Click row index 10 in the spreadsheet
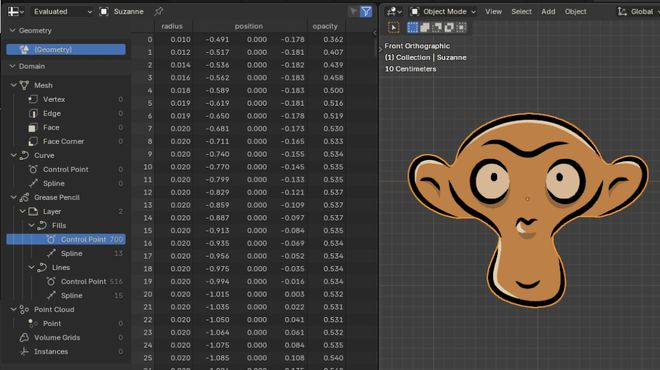 click(147, 167)
